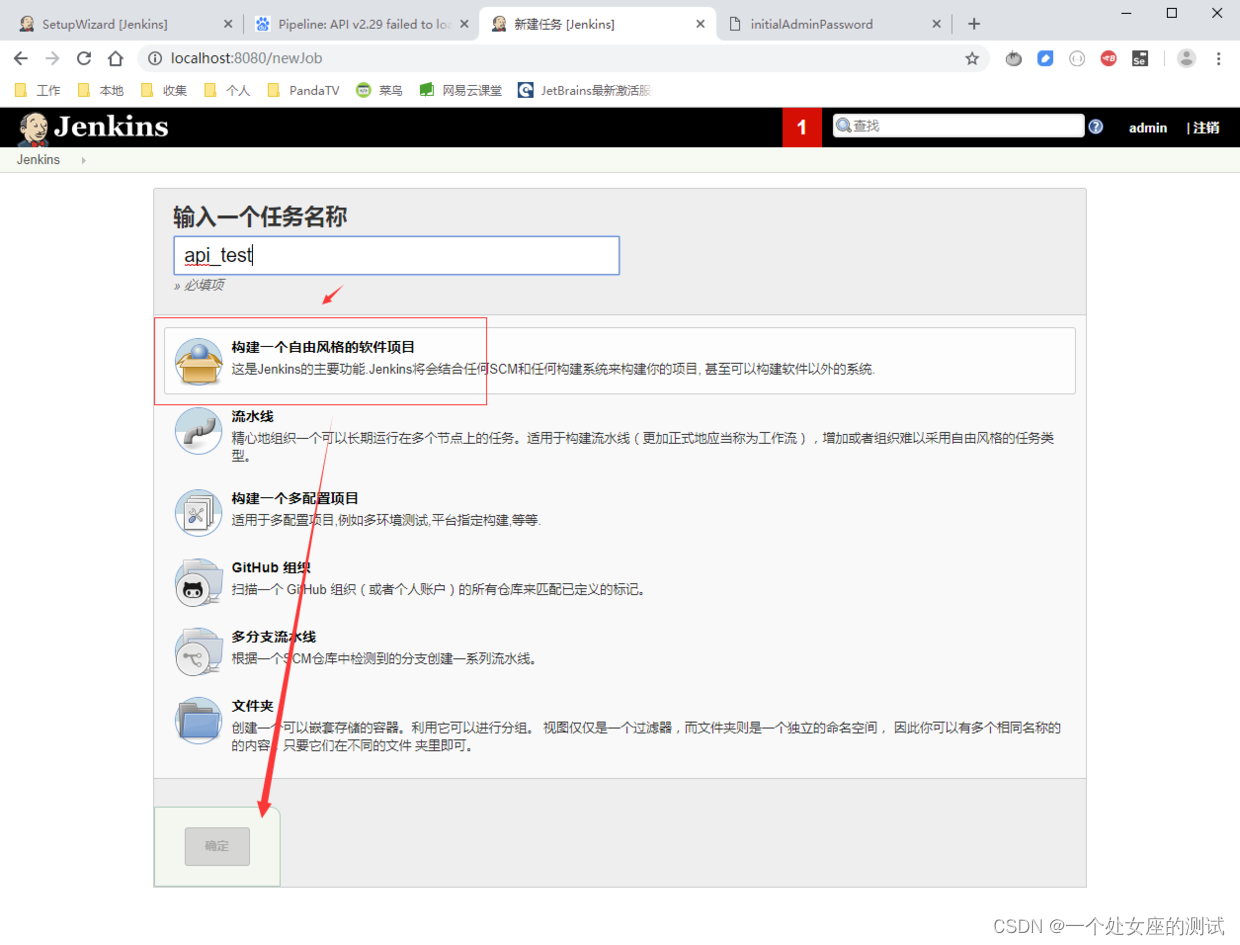Click the browser back arrow

point(21,58)
